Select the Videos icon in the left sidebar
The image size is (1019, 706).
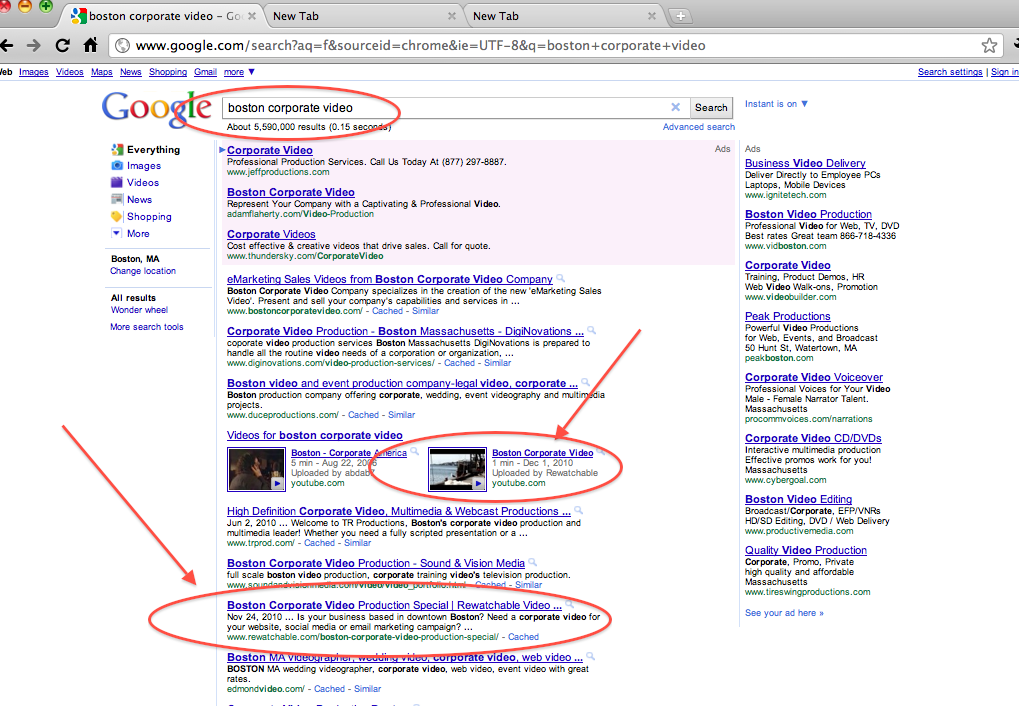click(117, 183)
